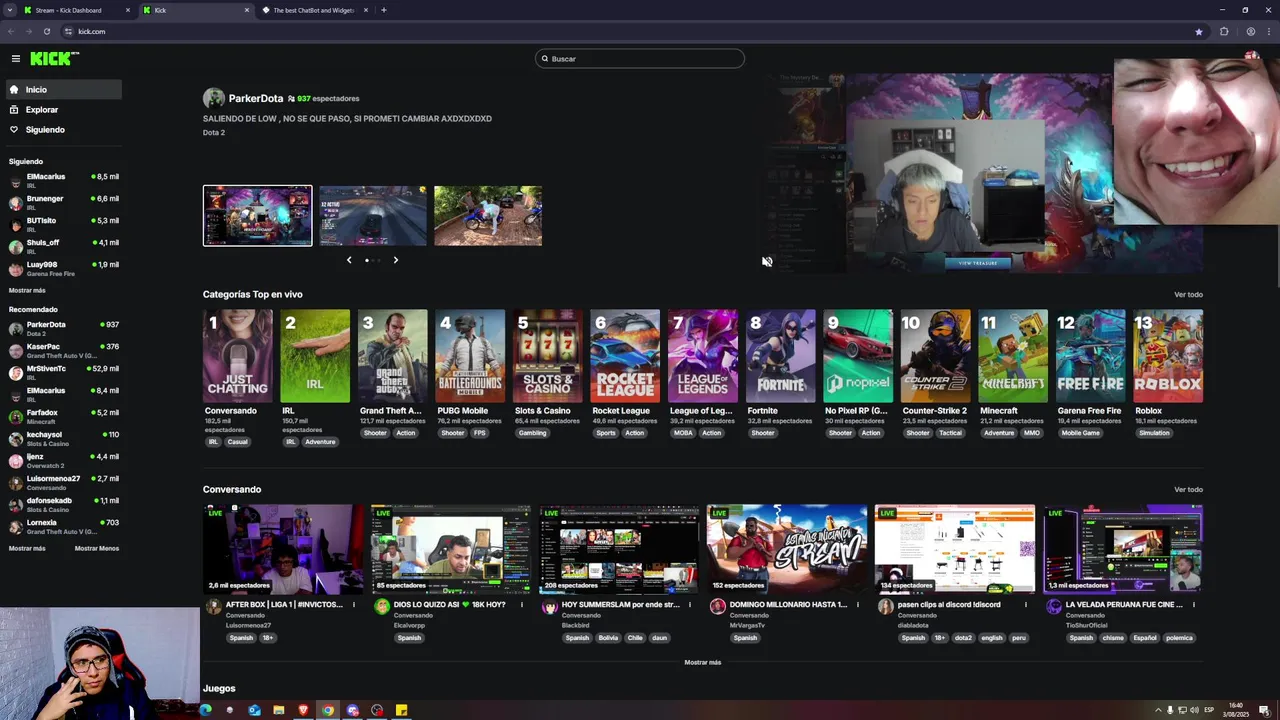Image resolution: width=1280 pixels, height=720 pixels.
Task: Switch to Stream - Kick Dashboard tab
Action: [76, 10]
